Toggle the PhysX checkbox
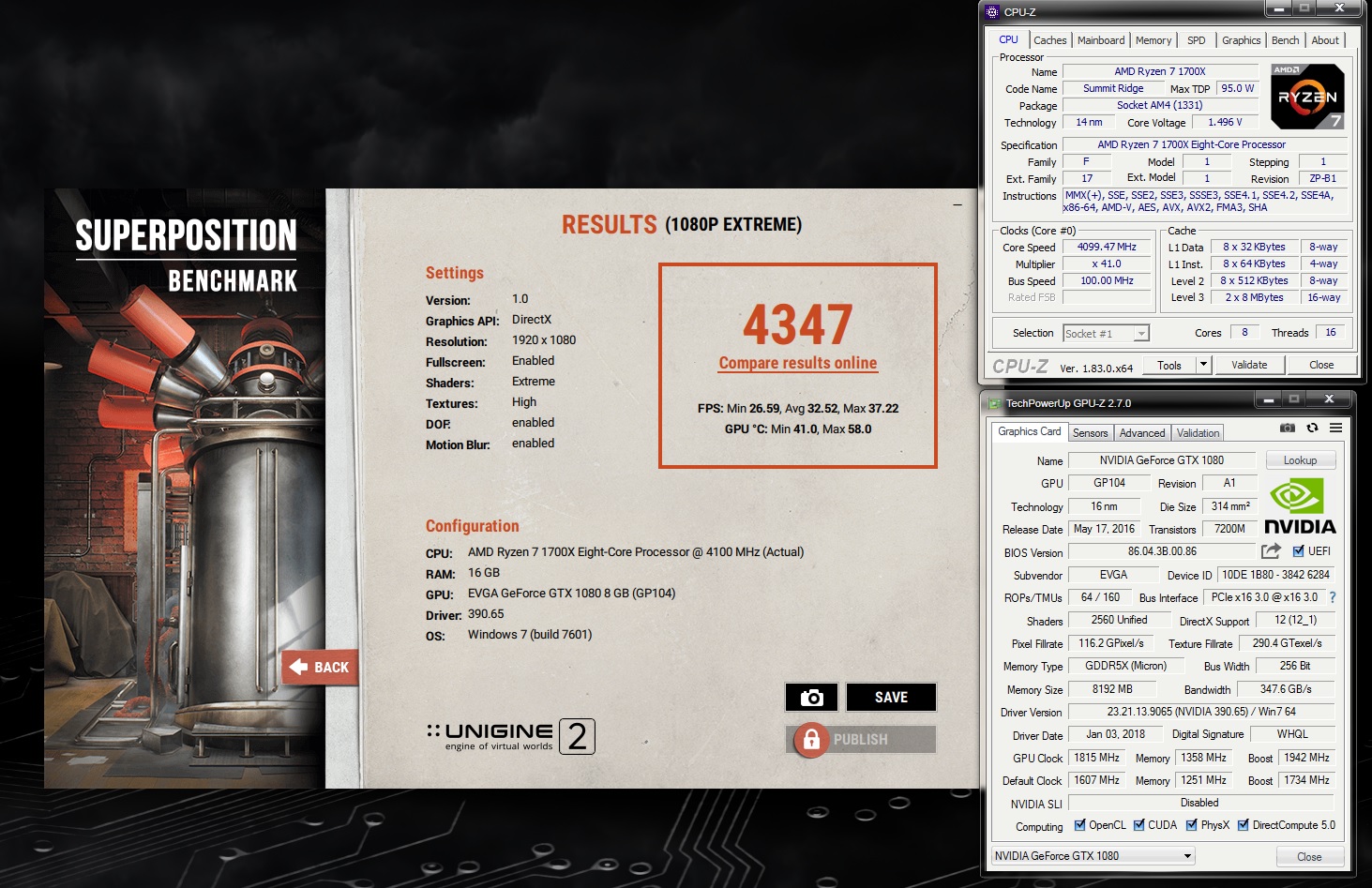The height and width of the screenshot is (888, 1372). [x=1191, y=825]
